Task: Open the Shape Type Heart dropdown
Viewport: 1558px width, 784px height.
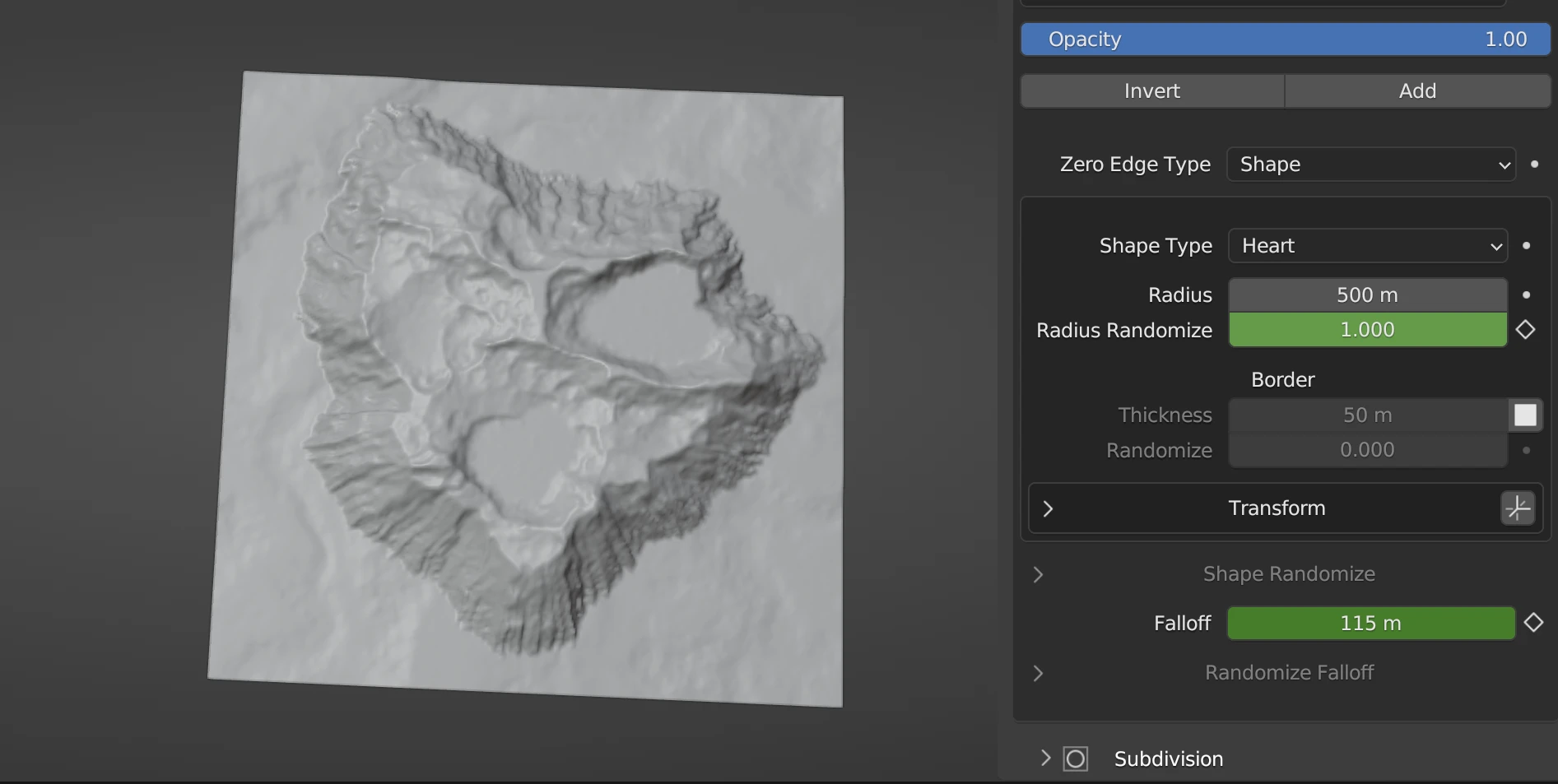Action: 1367,246
